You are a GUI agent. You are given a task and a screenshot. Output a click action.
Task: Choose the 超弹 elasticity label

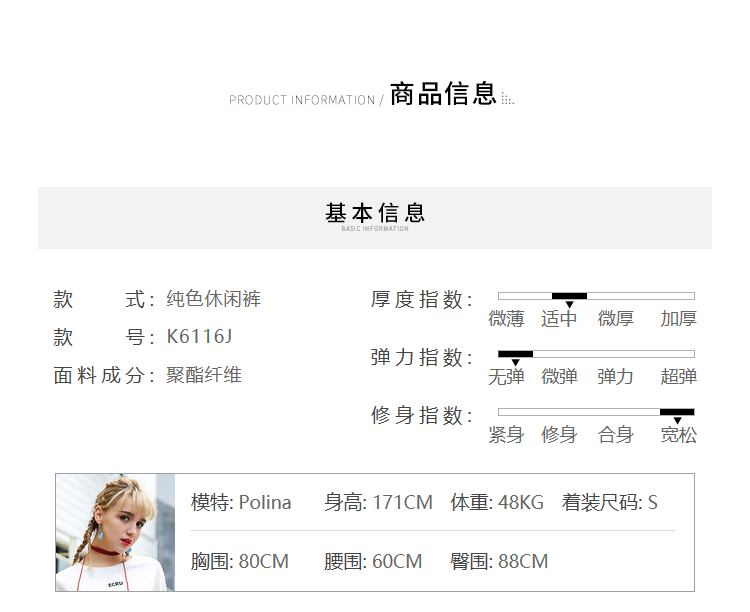(x=678, y=377)
